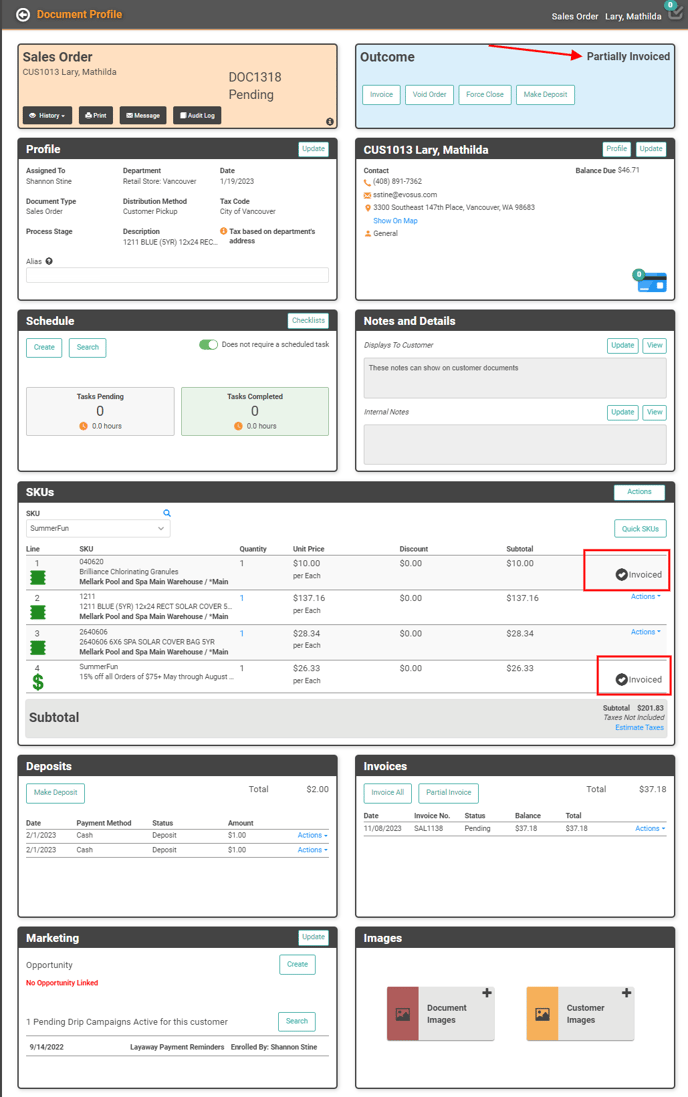Open Actions menu for SKU line 2
688x1097 pixels.
click(645, 597)
